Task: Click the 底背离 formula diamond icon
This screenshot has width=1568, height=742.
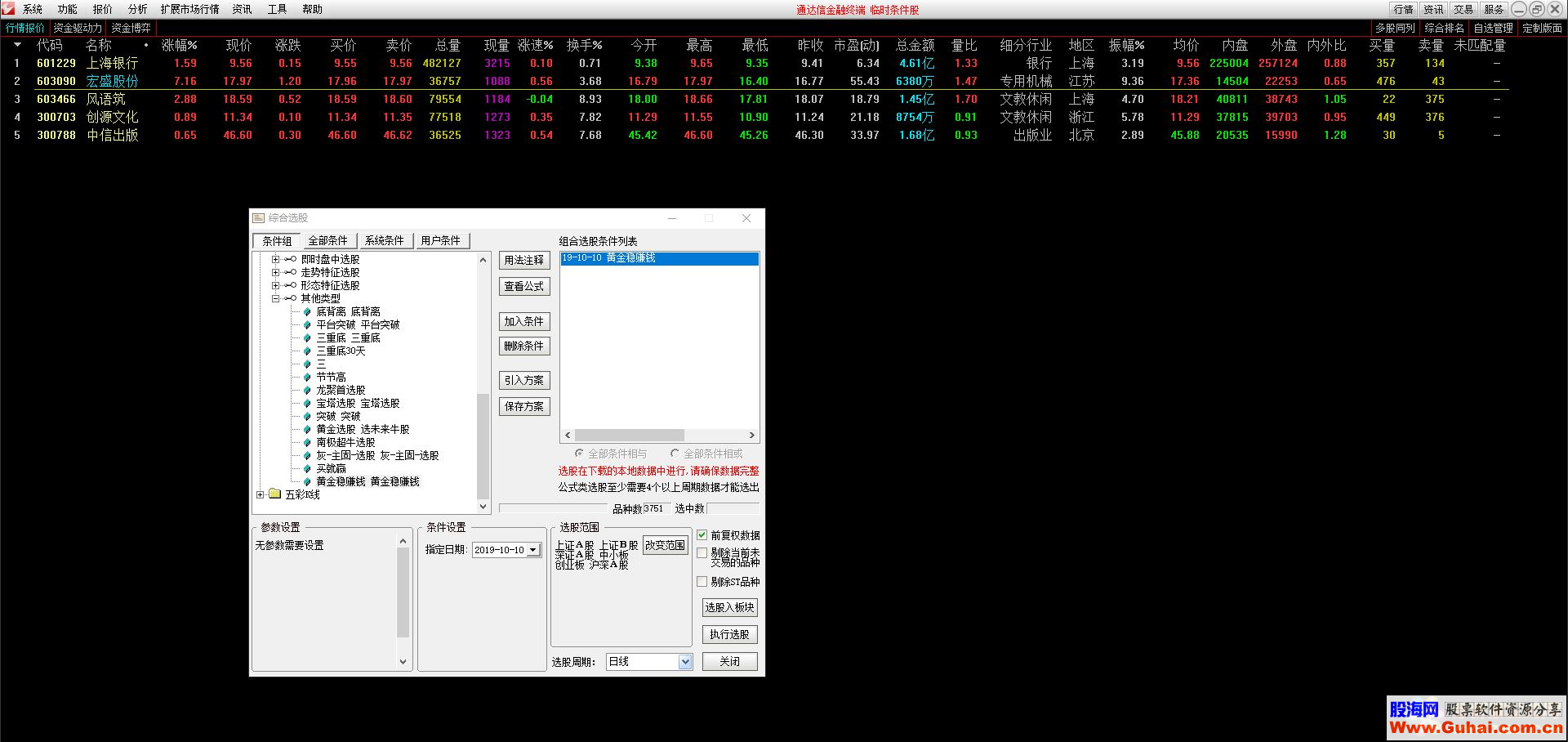Action: [307, 312]
